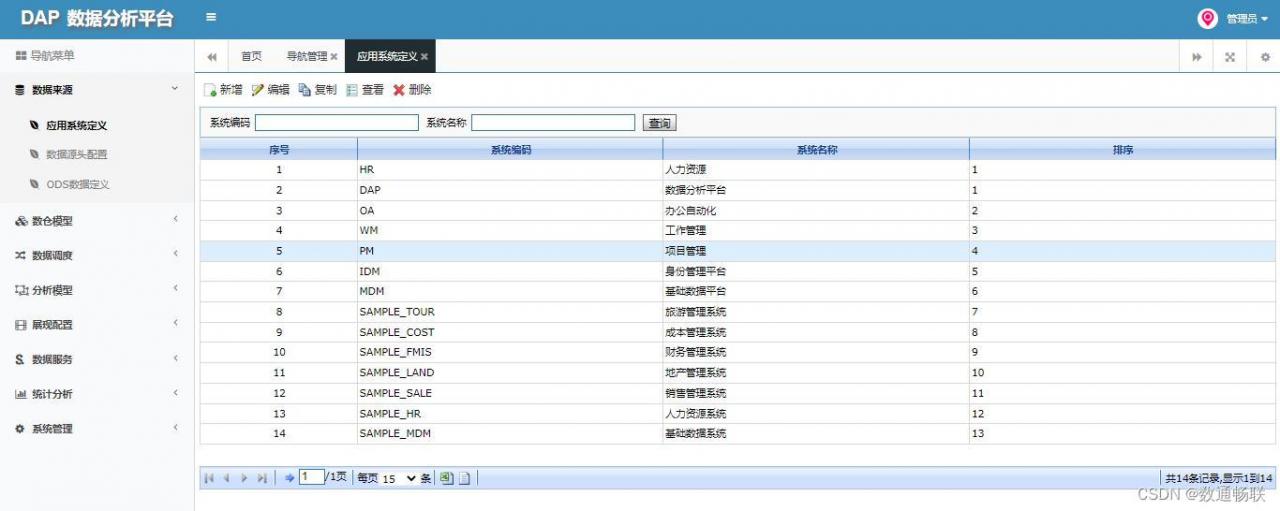
Task: Click the blue jump-to-page arrow
Action: pos(290,478)
